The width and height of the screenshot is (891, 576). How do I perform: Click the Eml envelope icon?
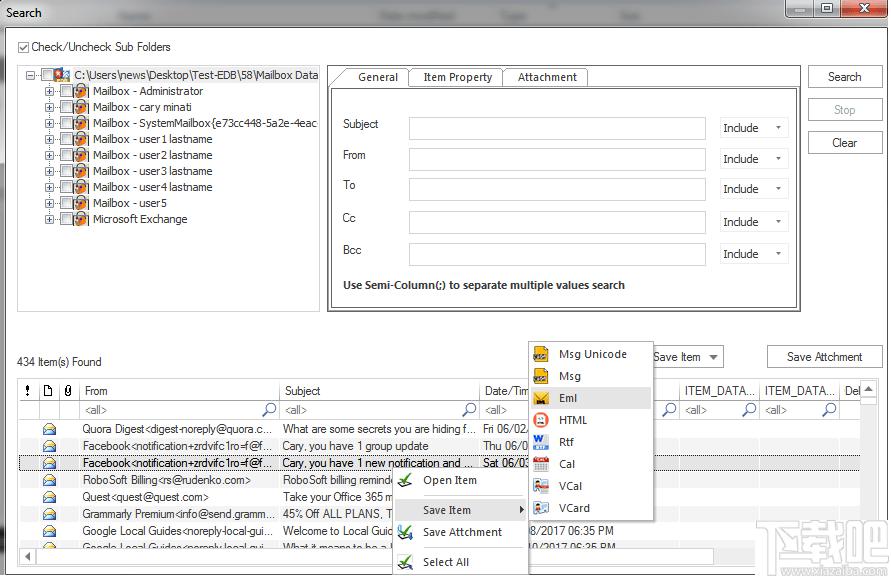pyautogui.click(x=540, y=398)
